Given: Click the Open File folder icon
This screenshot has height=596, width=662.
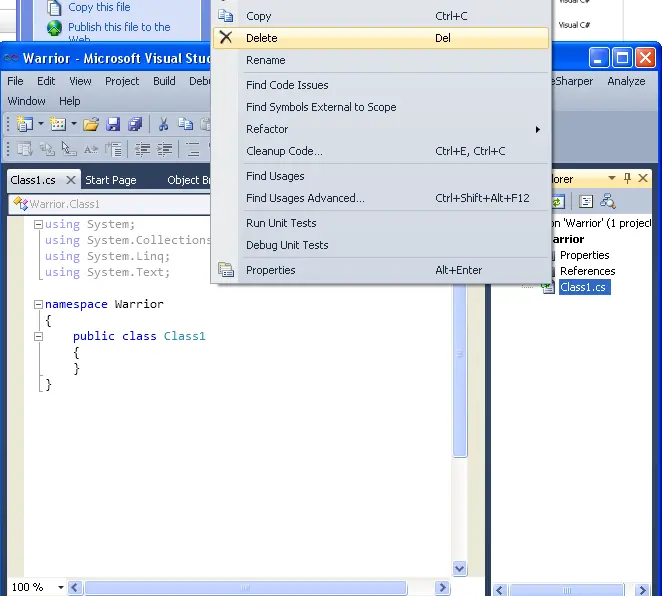Looking at the screenshot, I should (x=91, y=124).
